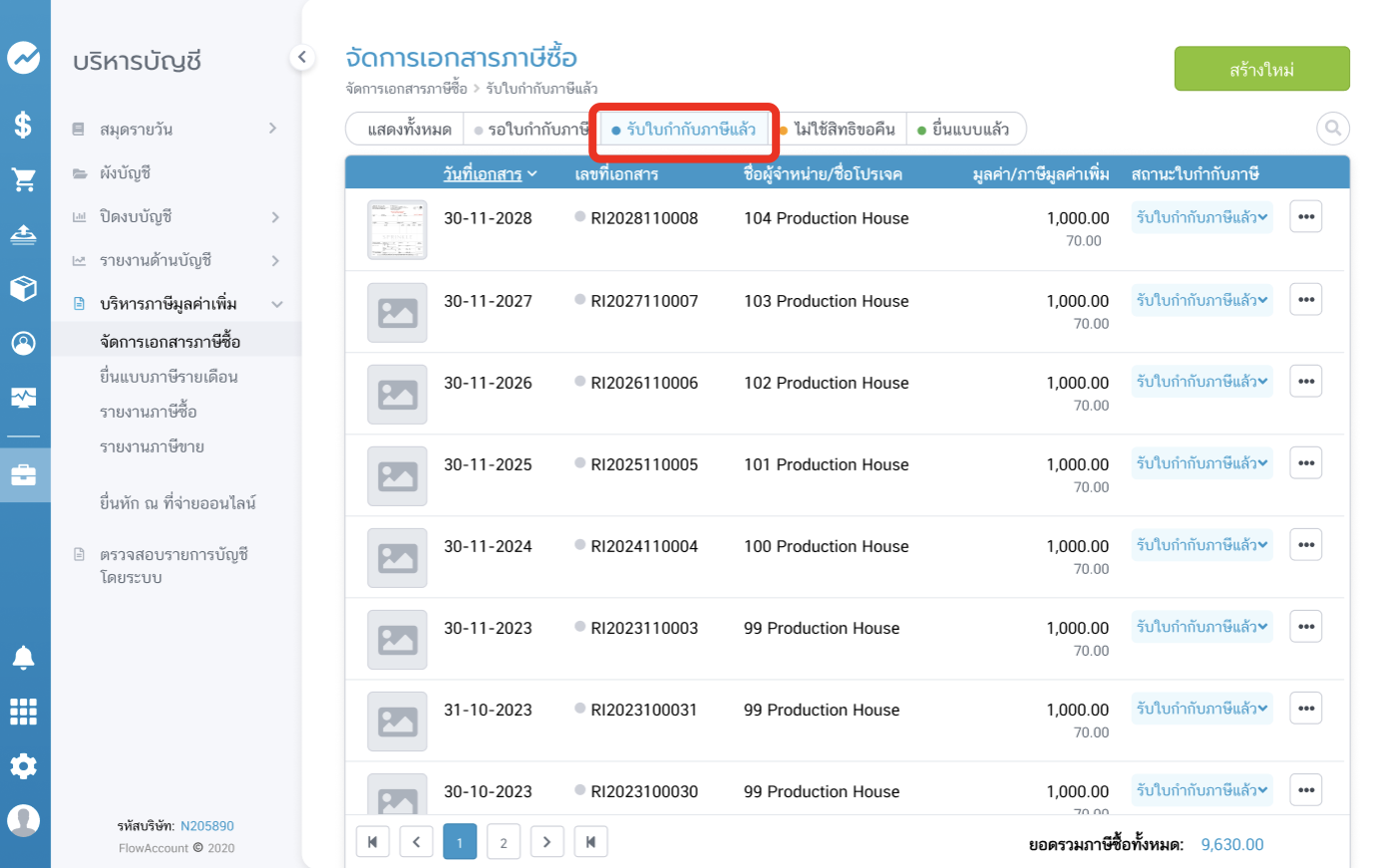Image resolution: width=1389 pixels, height=868 pixels.
Task: Select the แสดงทั้งหมด tab
Action: click(409, 130)
